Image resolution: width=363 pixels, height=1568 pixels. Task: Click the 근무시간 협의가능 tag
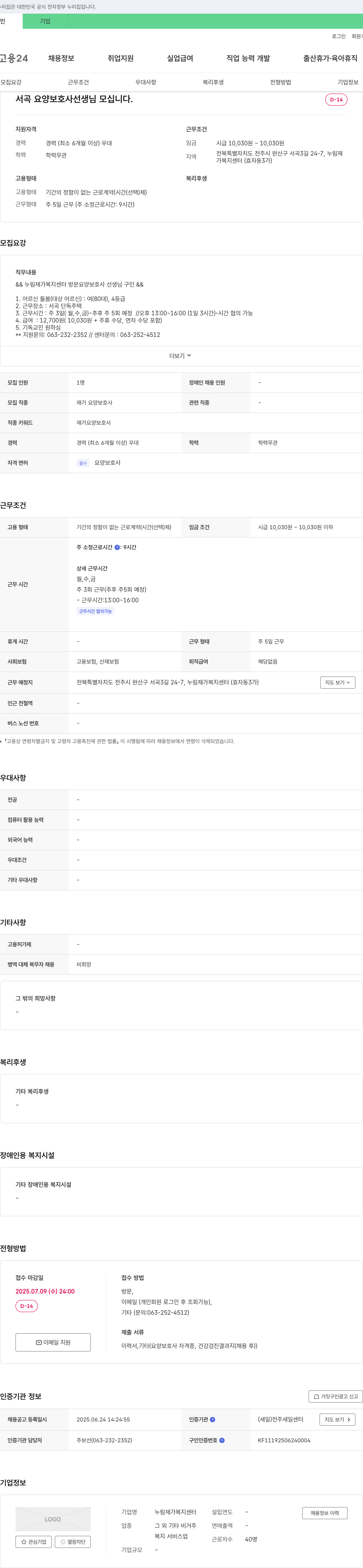(95, 611)
